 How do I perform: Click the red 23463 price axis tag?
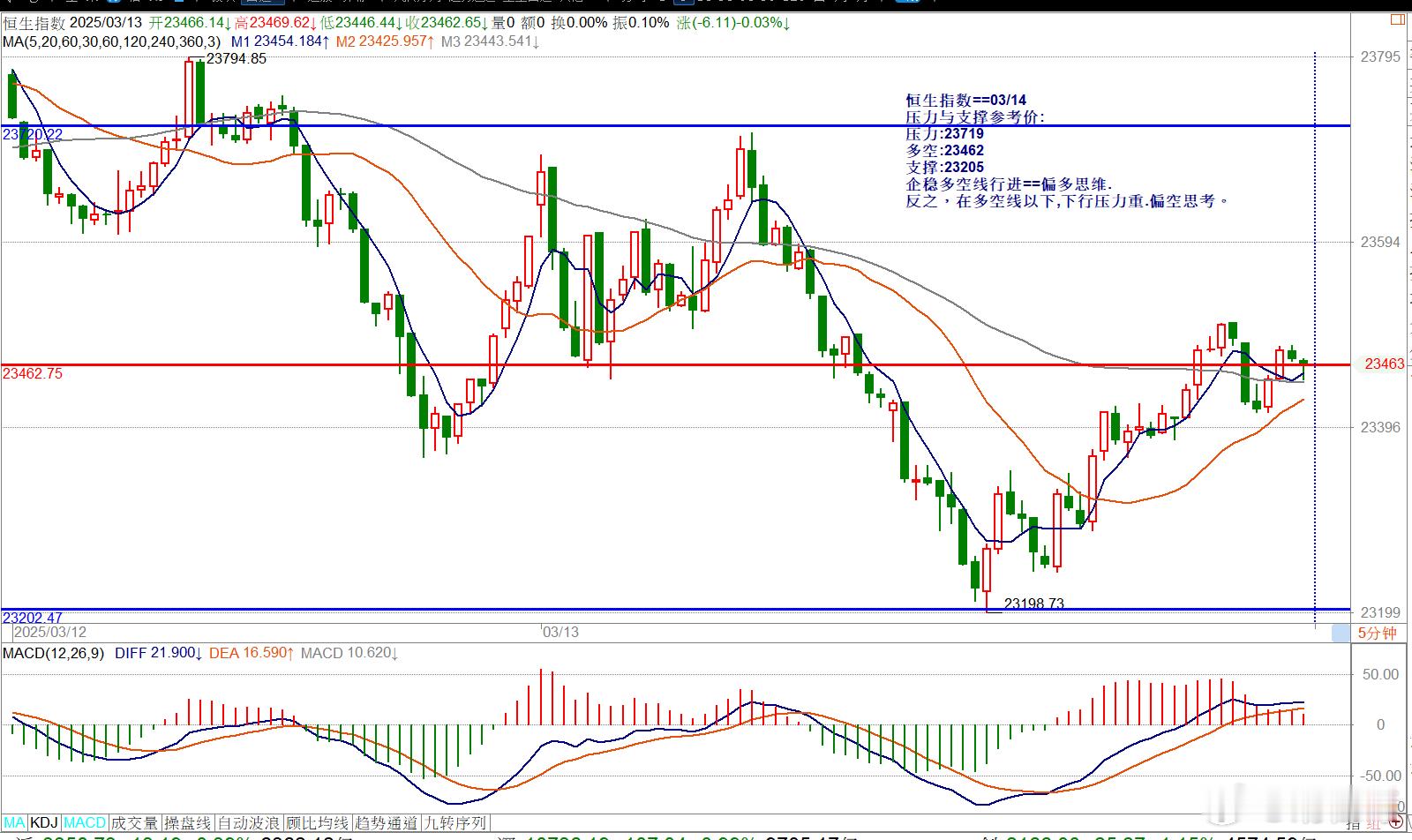[x=1384, y=364]
